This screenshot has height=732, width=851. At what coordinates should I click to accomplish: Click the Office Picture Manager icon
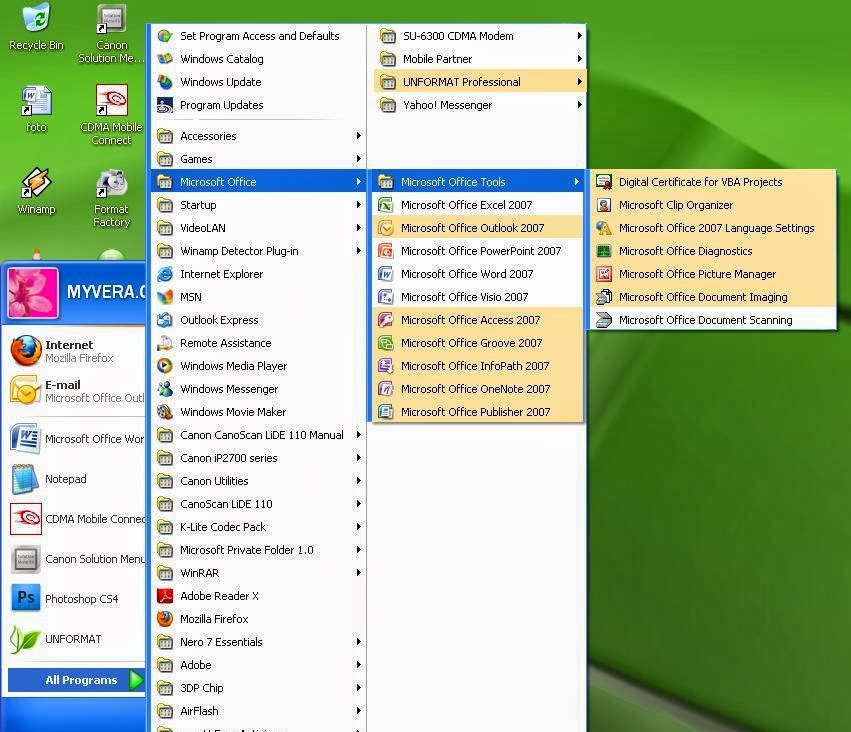[604, 274]
